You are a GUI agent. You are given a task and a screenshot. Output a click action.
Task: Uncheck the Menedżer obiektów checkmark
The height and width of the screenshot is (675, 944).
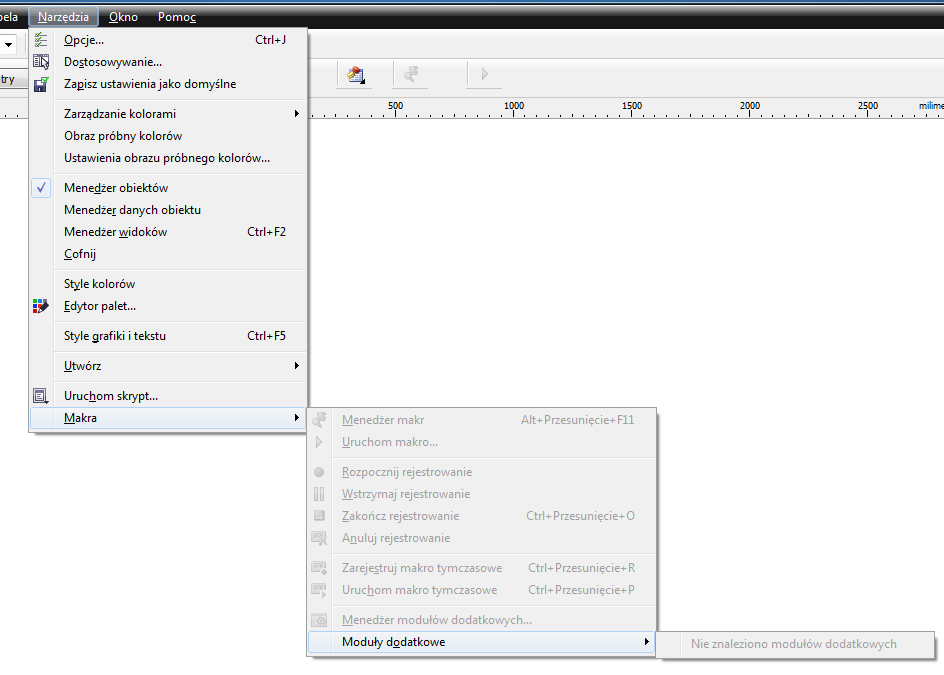click(41, 188)
